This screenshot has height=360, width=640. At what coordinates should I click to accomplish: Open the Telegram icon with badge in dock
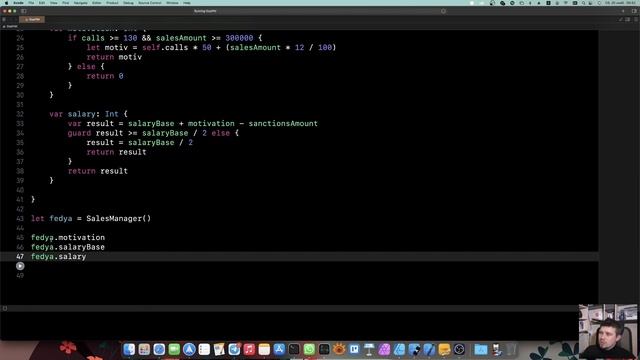point(234,349)
